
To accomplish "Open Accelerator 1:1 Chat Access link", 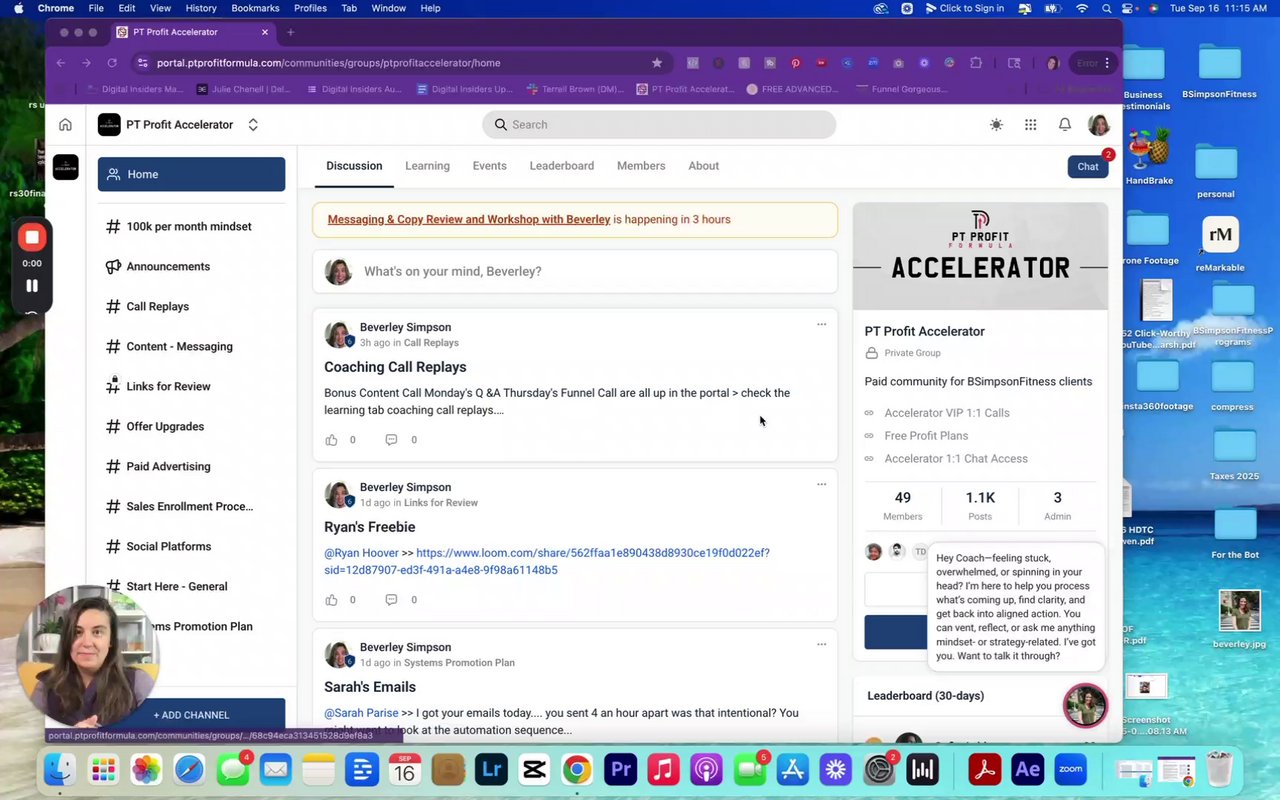I will (x=956, y=459).
